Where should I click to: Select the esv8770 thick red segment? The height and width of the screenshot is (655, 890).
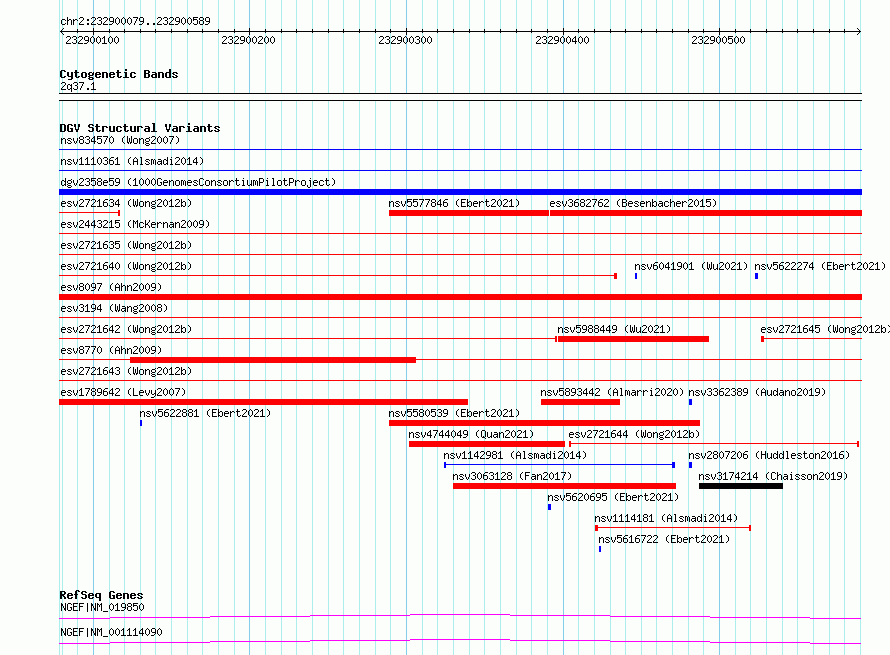tap(273, 360)
